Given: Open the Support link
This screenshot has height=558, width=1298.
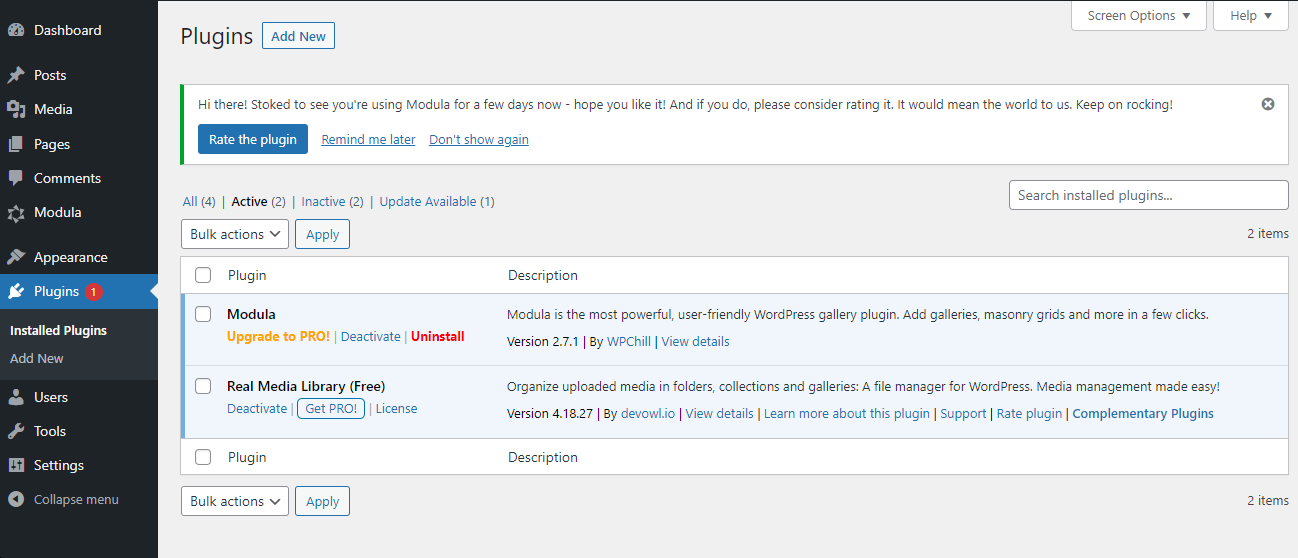Looking at the screenshot, I should click(963, 413).
